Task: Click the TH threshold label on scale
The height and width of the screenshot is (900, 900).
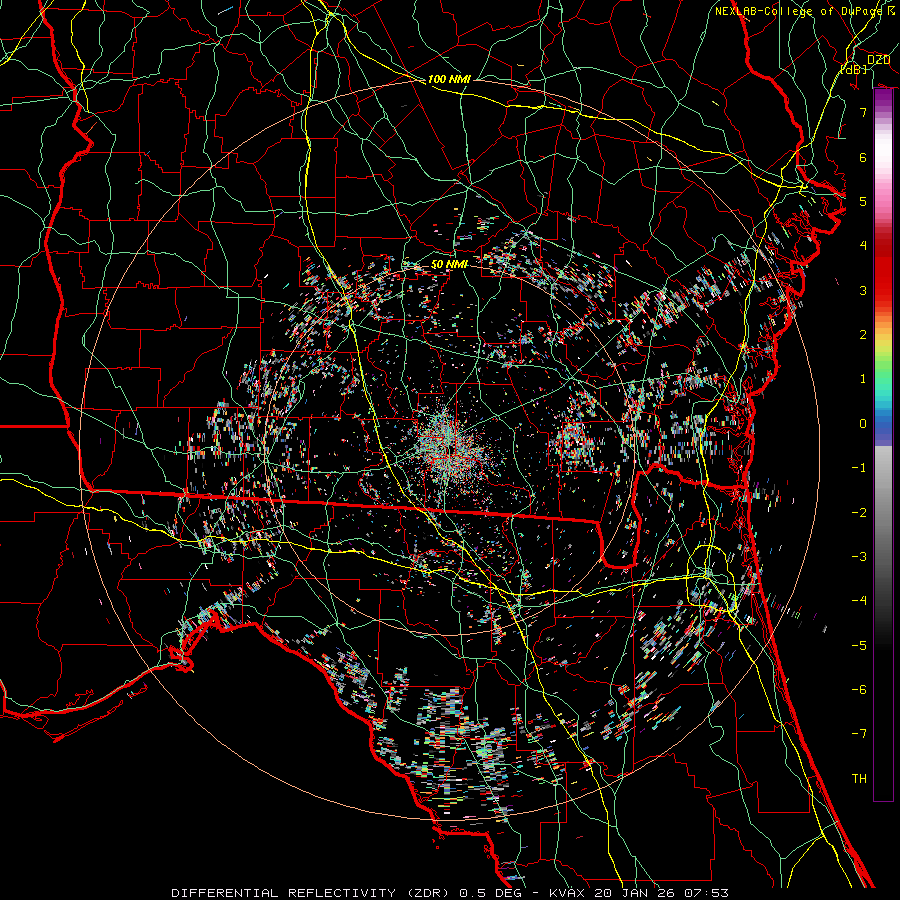Action: click(859, 779)
